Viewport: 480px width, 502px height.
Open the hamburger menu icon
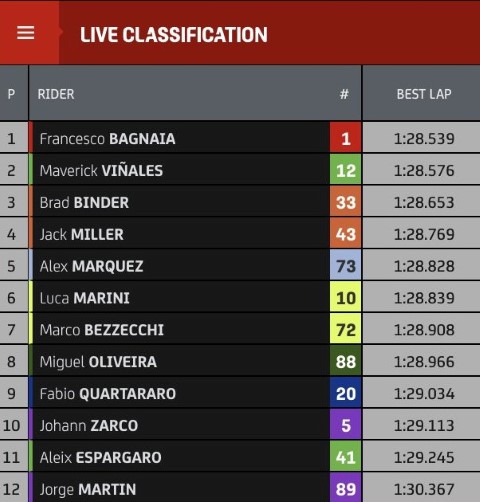26,33
